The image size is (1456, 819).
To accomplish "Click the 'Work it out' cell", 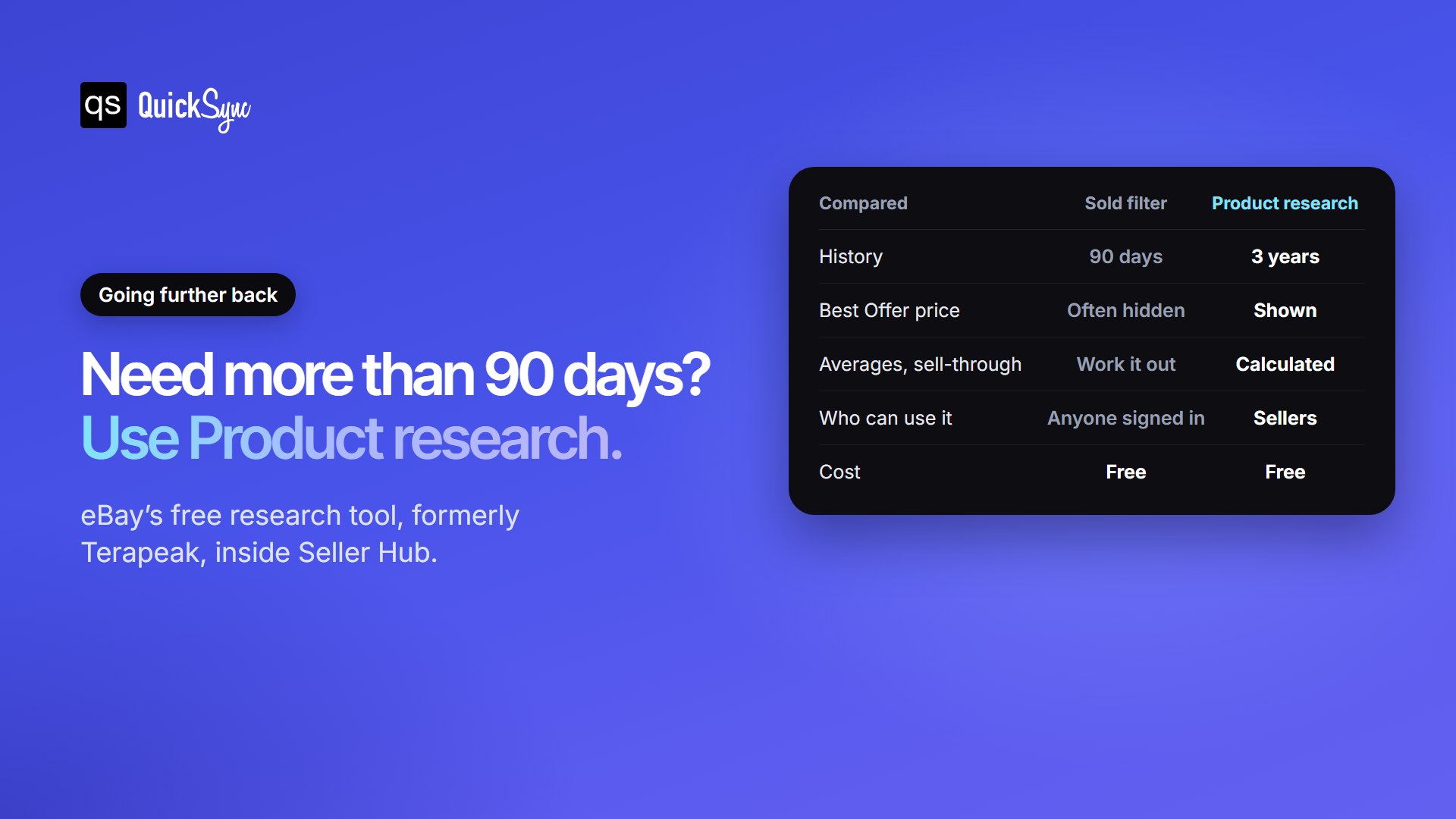I will pyautogui.click(x=1125, y=364).
